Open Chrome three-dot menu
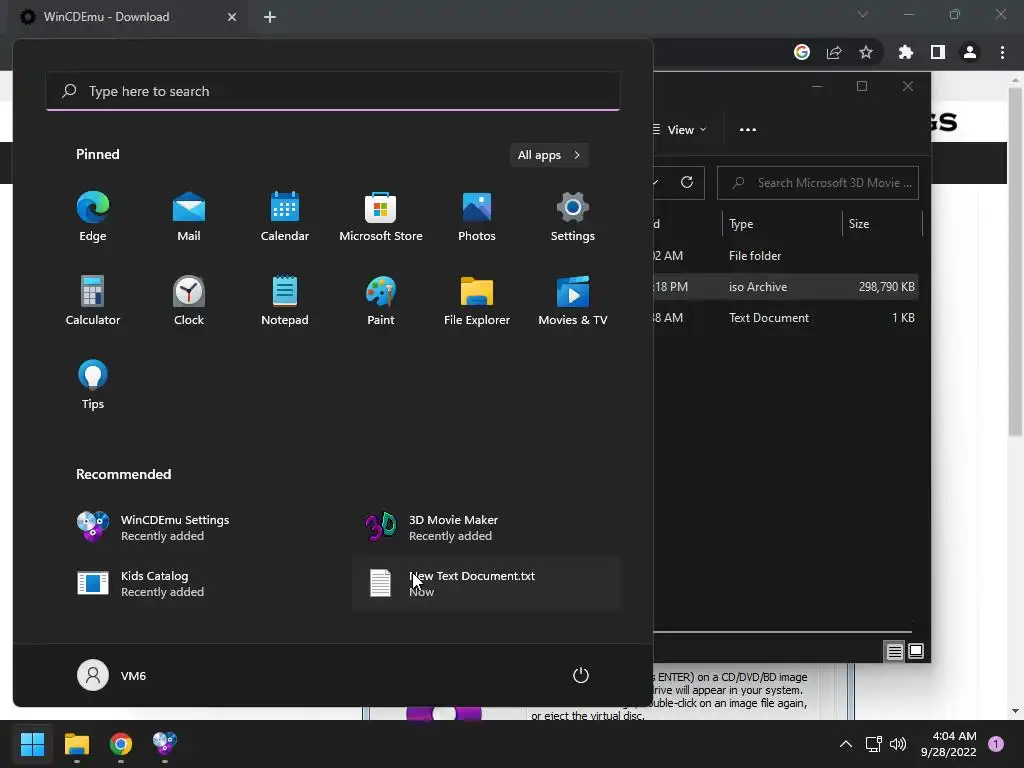This screenshot has height=768, width=1024. [1002, 52]
